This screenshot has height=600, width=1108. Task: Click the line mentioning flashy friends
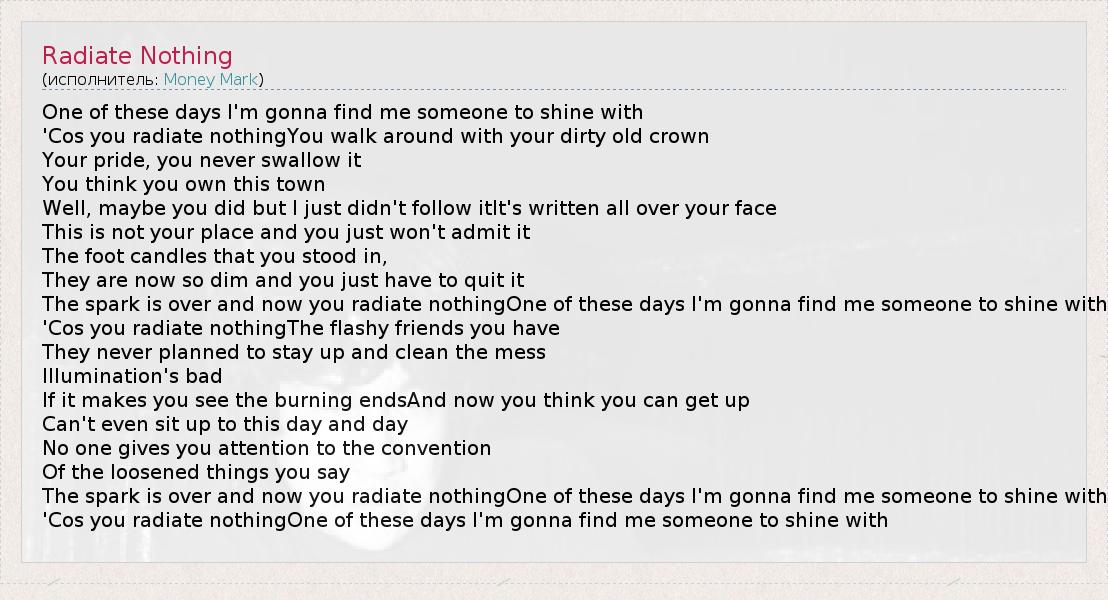point(300,328)
